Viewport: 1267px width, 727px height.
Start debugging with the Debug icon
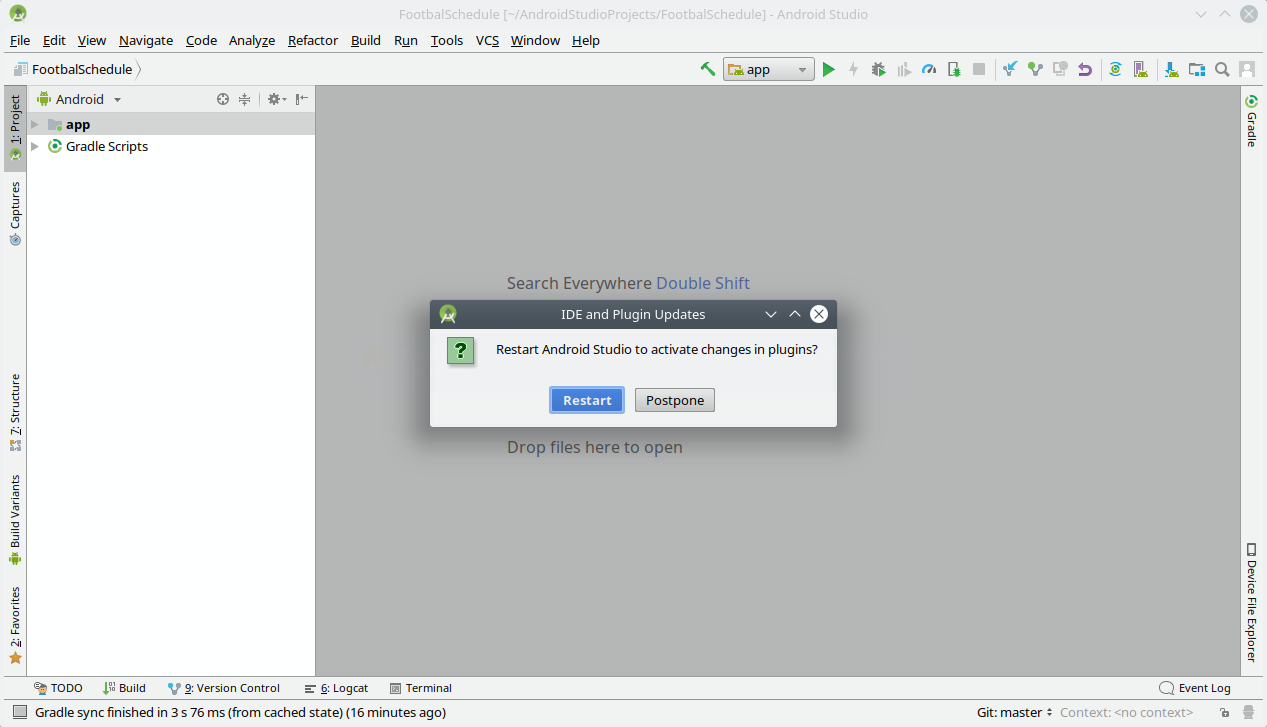(878, 69)
